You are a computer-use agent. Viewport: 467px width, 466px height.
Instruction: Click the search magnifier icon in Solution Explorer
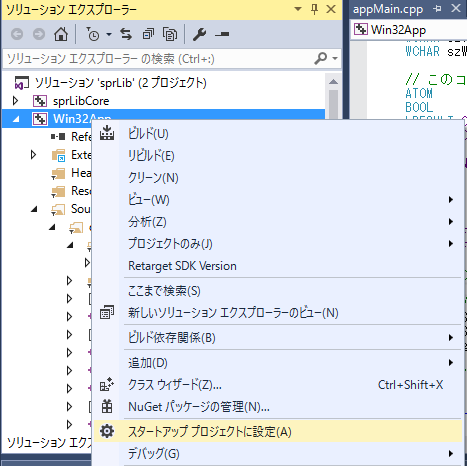(x=320, y=59)
